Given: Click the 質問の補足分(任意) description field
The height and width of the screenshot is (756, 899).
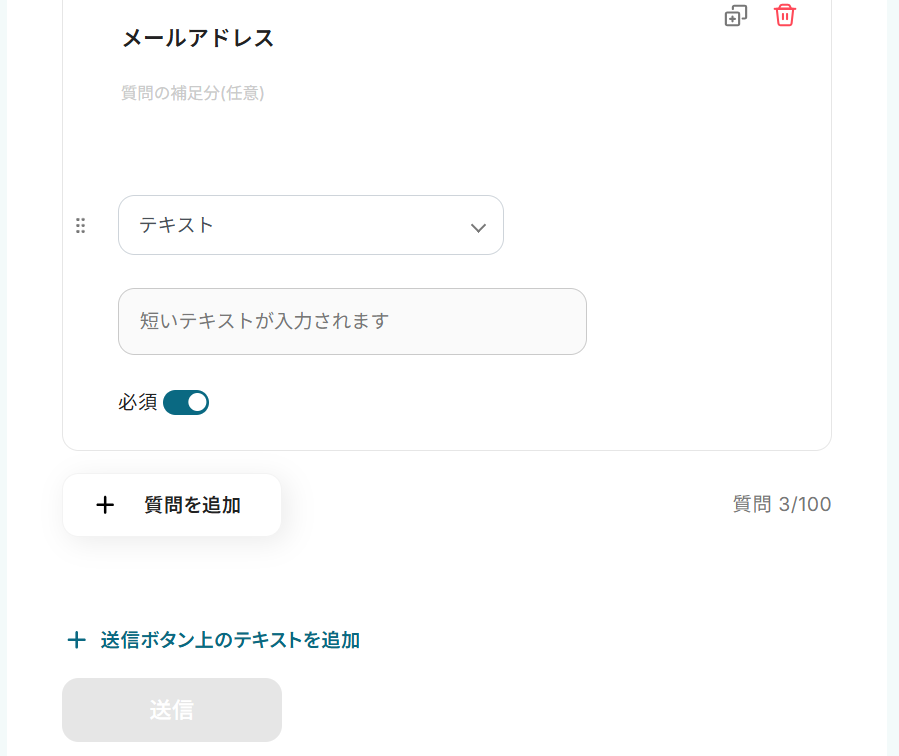Looking at the screenshot, I should coord(193,93).
